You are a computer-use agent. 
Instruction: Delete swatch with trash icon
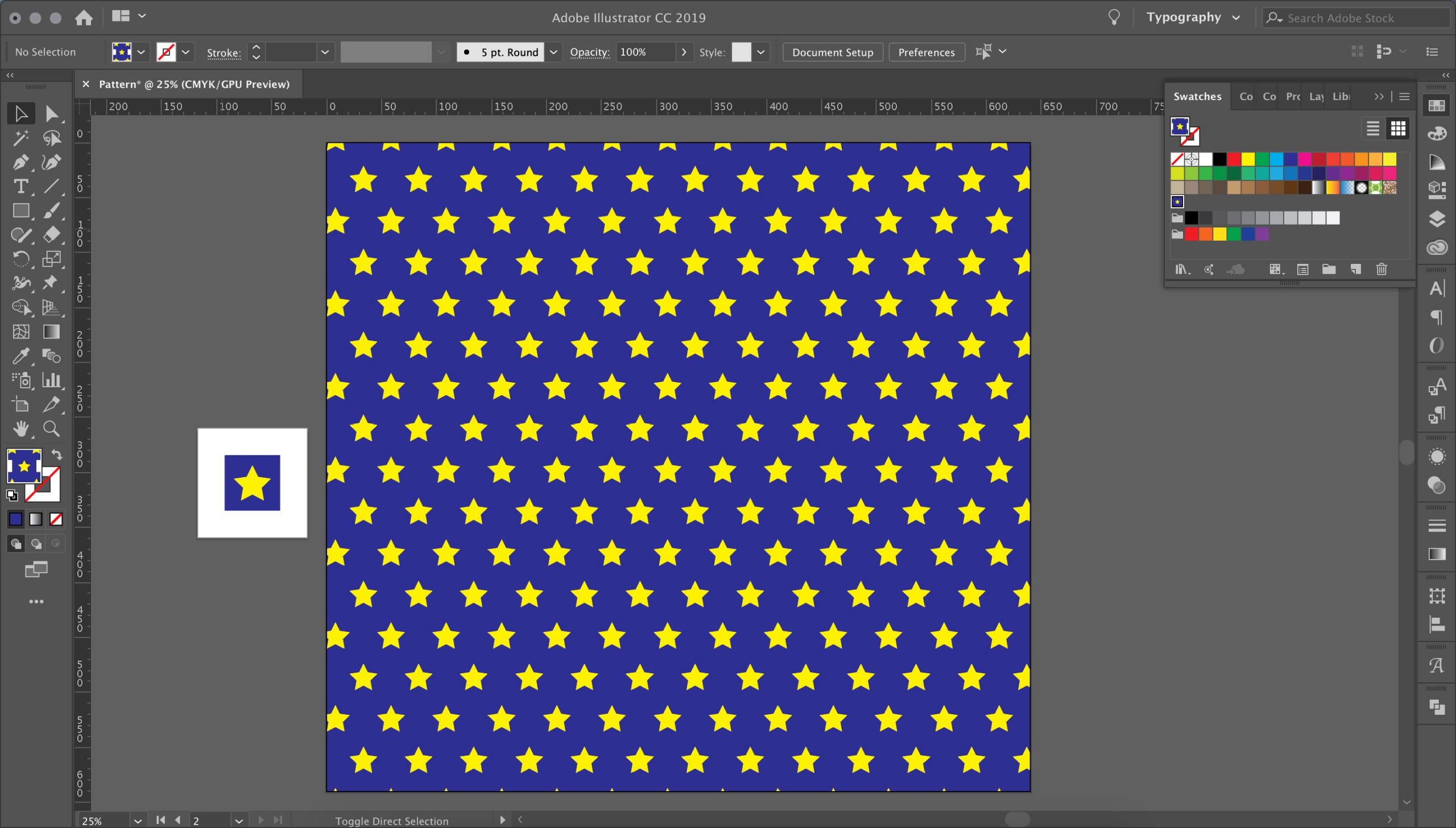click(x=1381, y=269)
